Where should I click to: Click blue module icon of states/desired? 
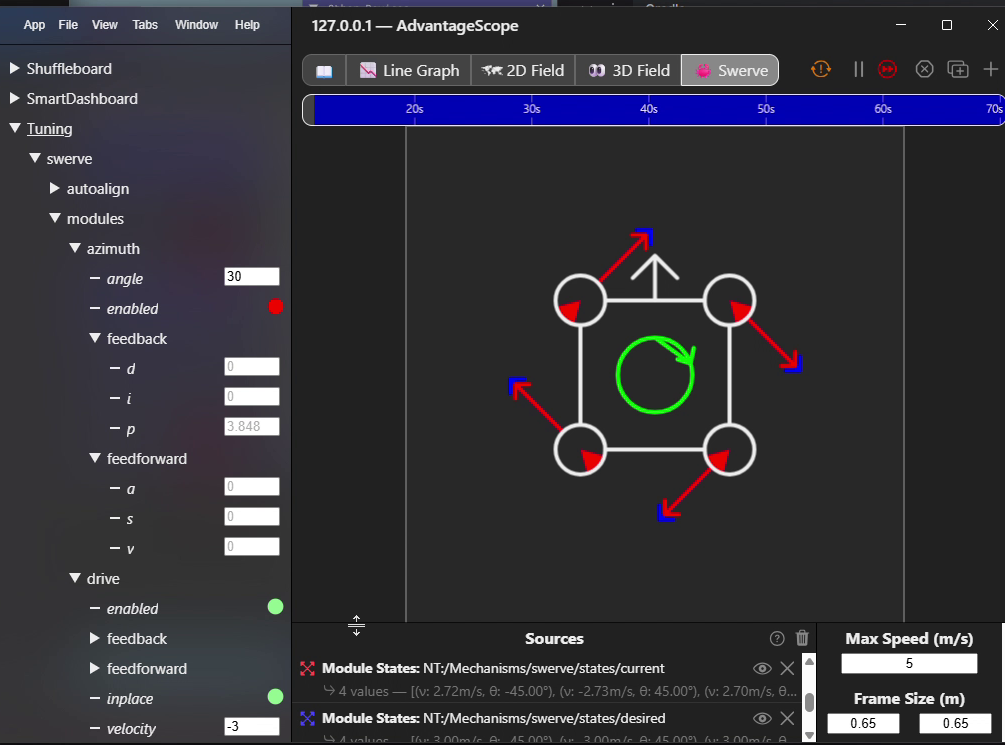308,719
